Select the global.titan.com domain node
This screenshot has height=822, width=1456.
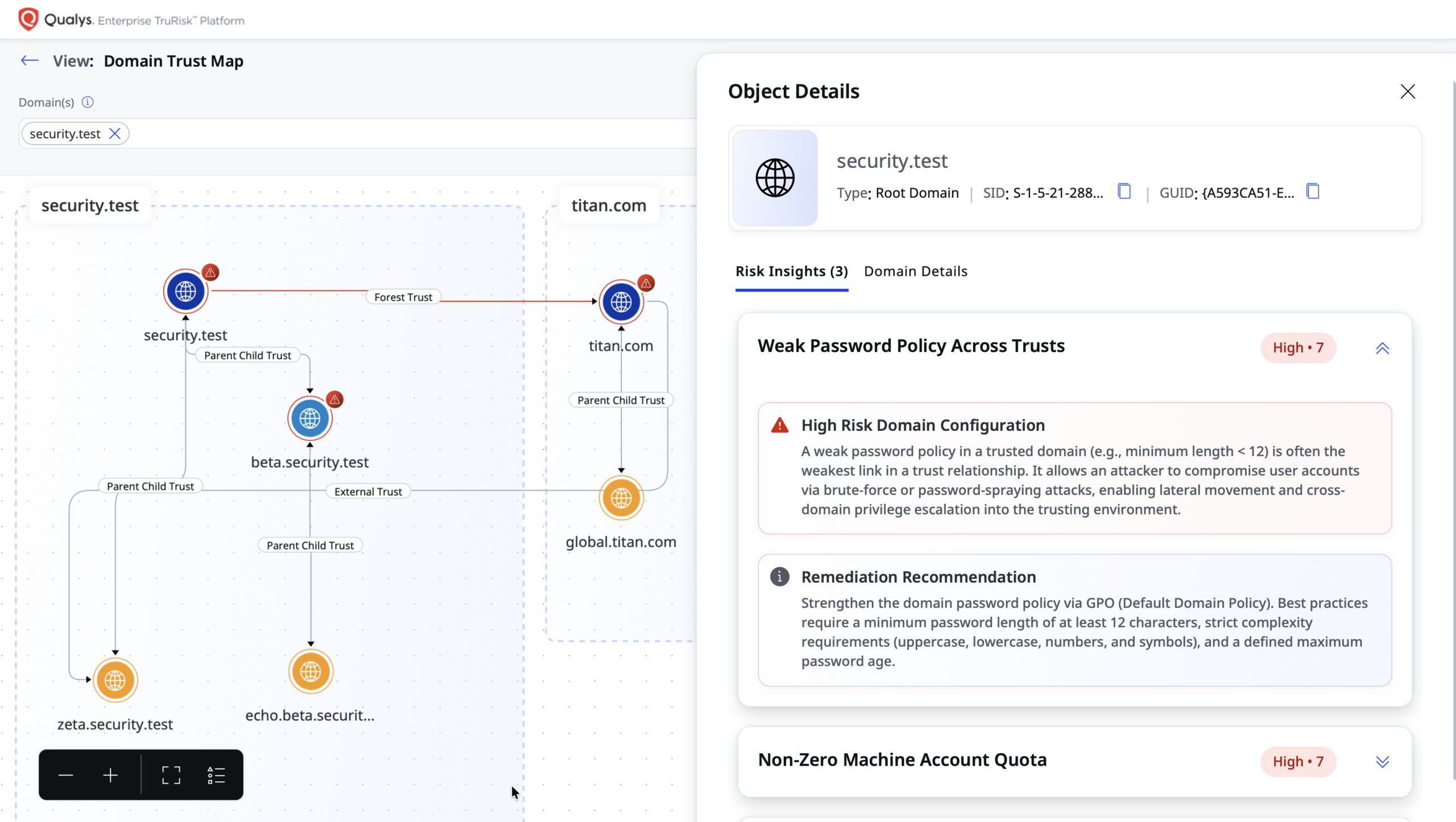(621, 498)
